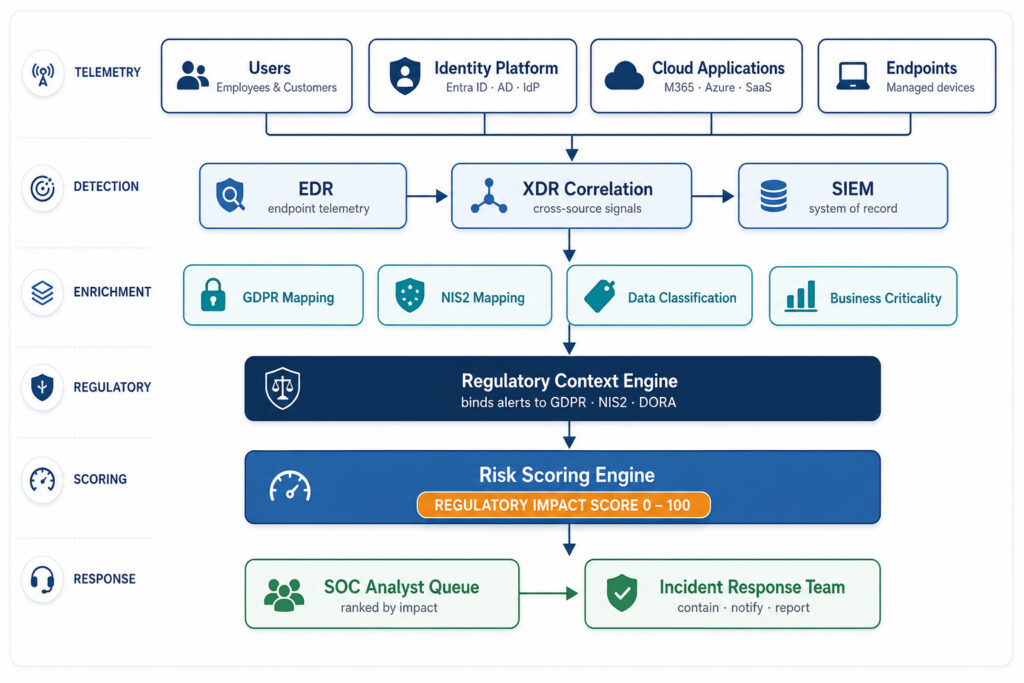
Task: Click the Enrichment stacked layers icon
Action: coord(42,293)
